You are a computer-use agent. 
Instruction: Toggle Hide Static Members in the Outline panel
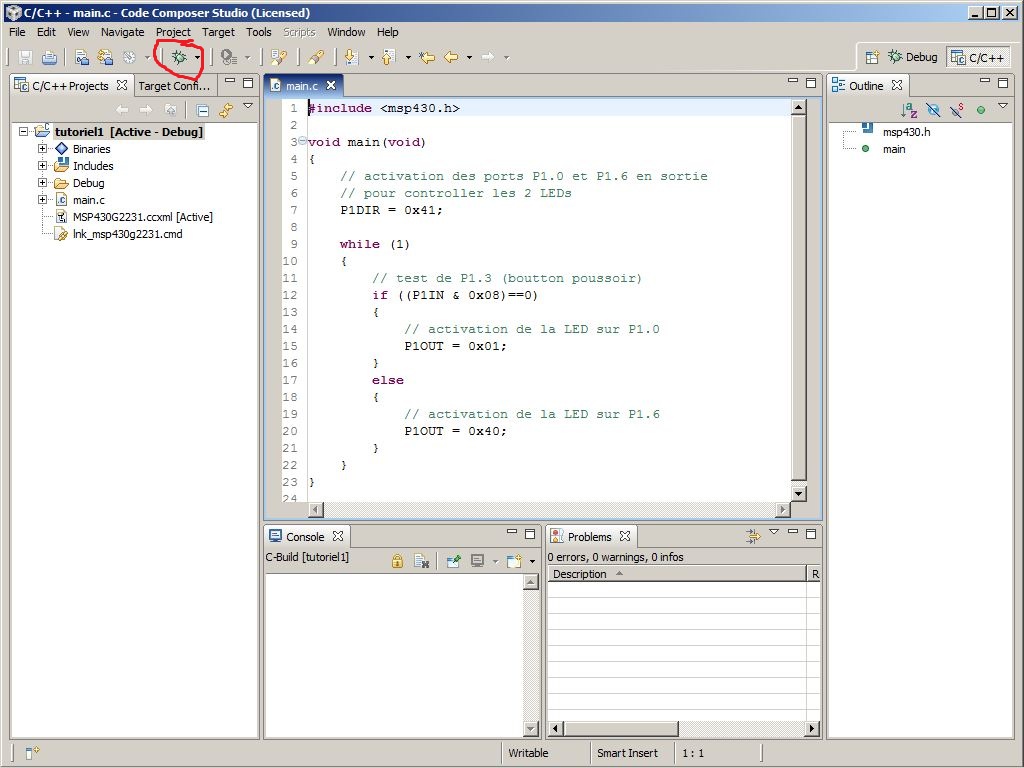pyautogui.click(x=957, y=110)
